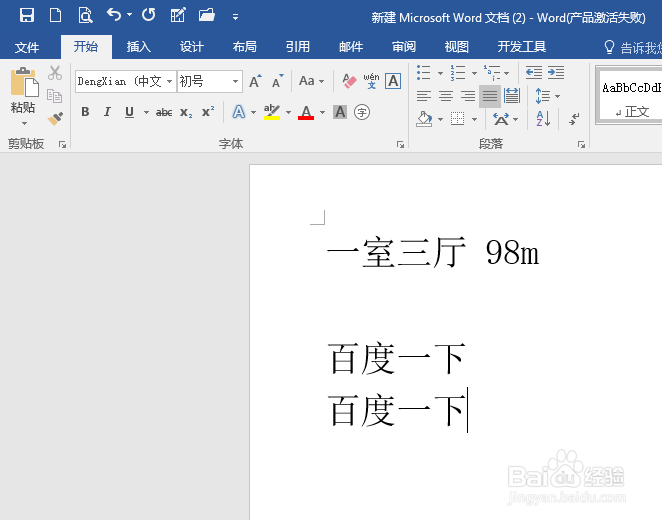Apply numbered list formatting
This screenshot has height=520, width=662.
[x=458, y=73]
